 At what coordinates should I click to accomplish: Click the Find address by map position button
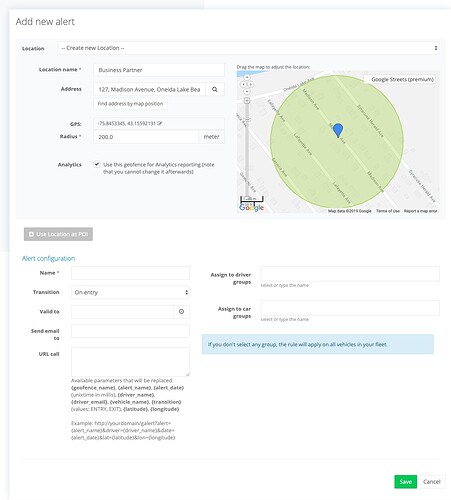coord(130,104)
